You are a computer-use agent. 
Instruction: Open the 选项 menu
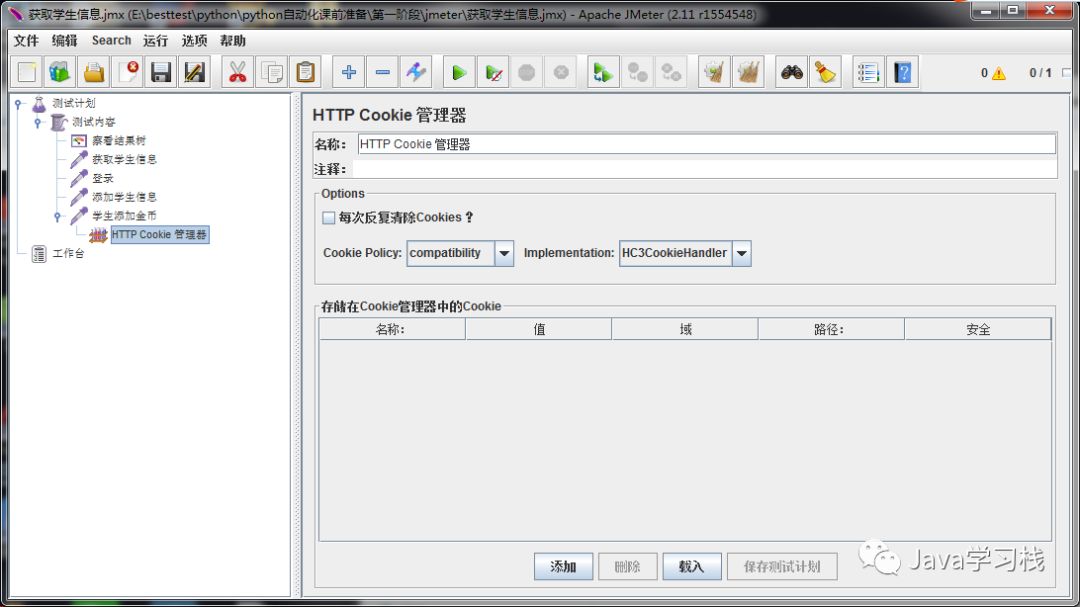194,41
